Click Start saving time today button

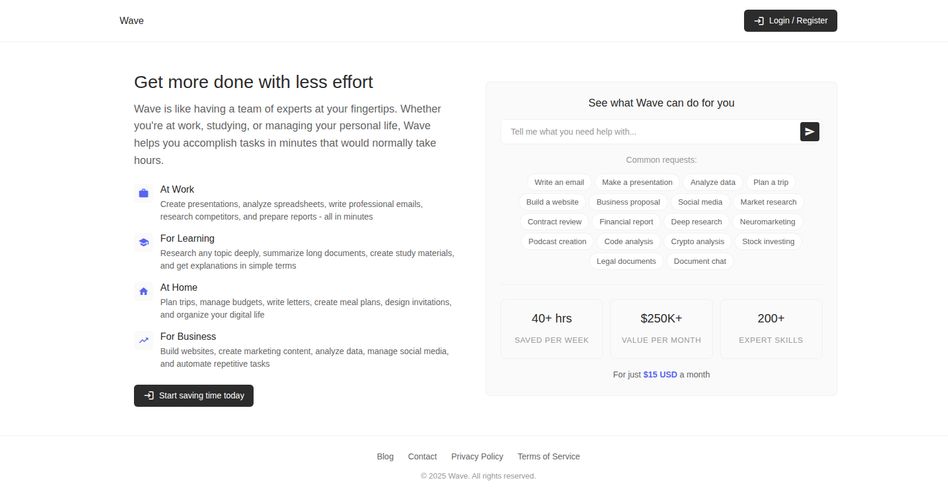(x=193, y=396)
